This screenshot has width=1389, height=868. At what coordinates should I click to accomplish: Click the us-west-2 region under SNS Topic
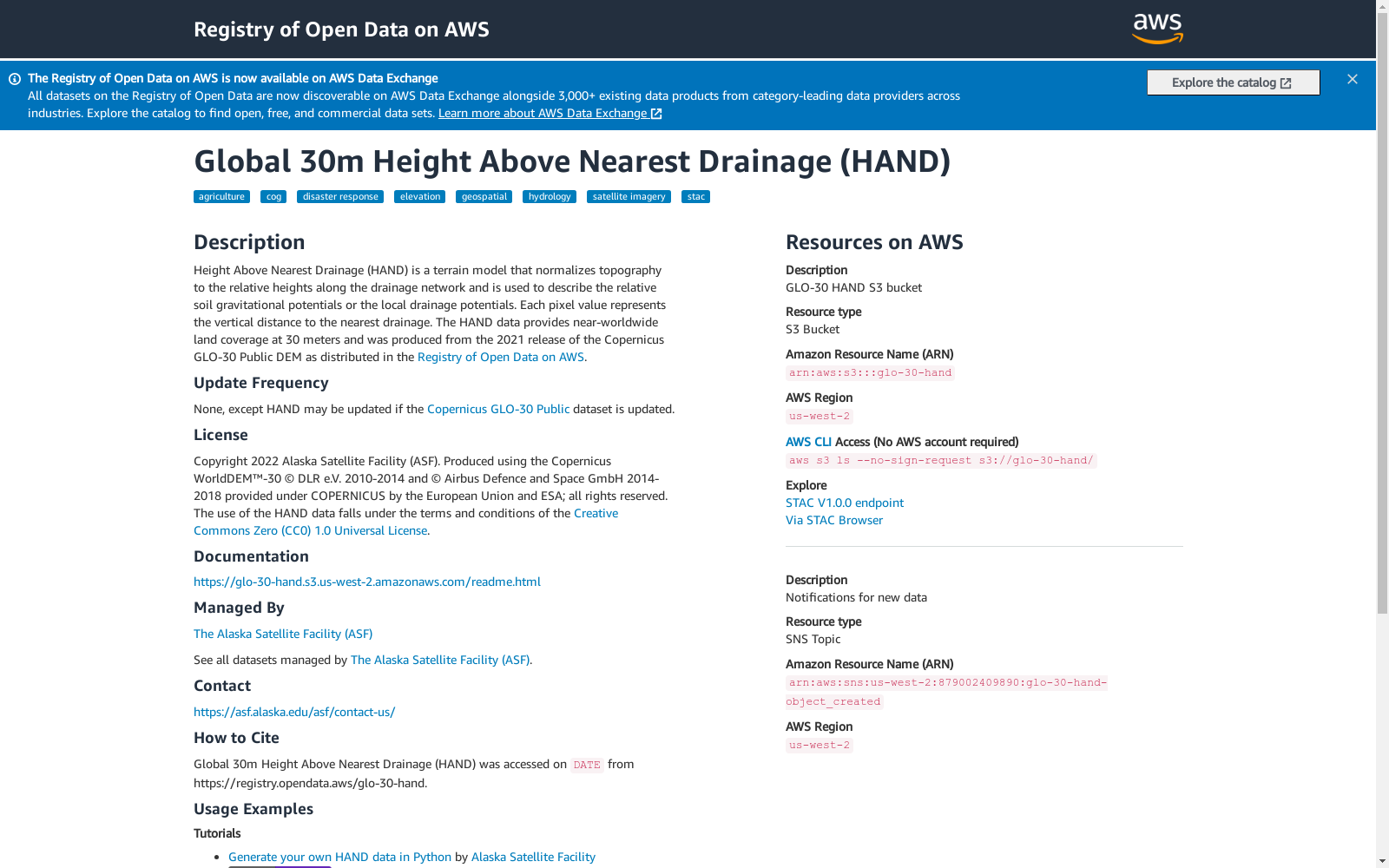tap(820, 746)
